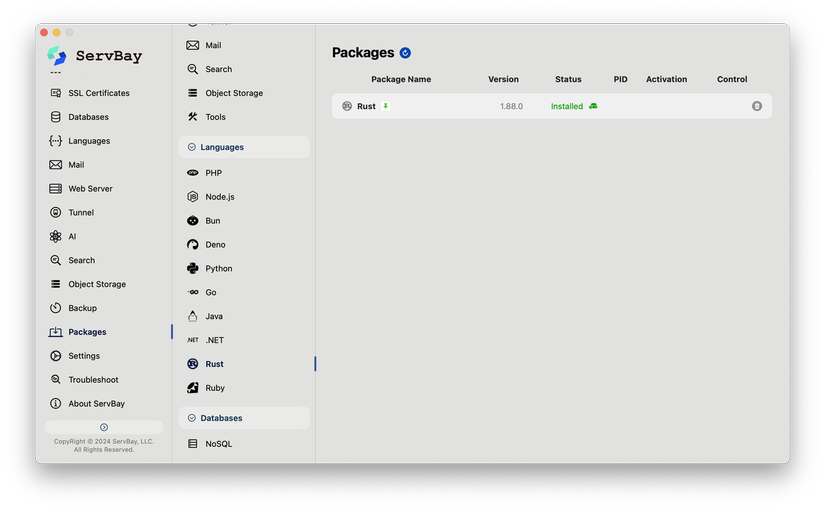825x510 pixels.
Task: Click the Activation column header
Action: (x=666, y=79)
